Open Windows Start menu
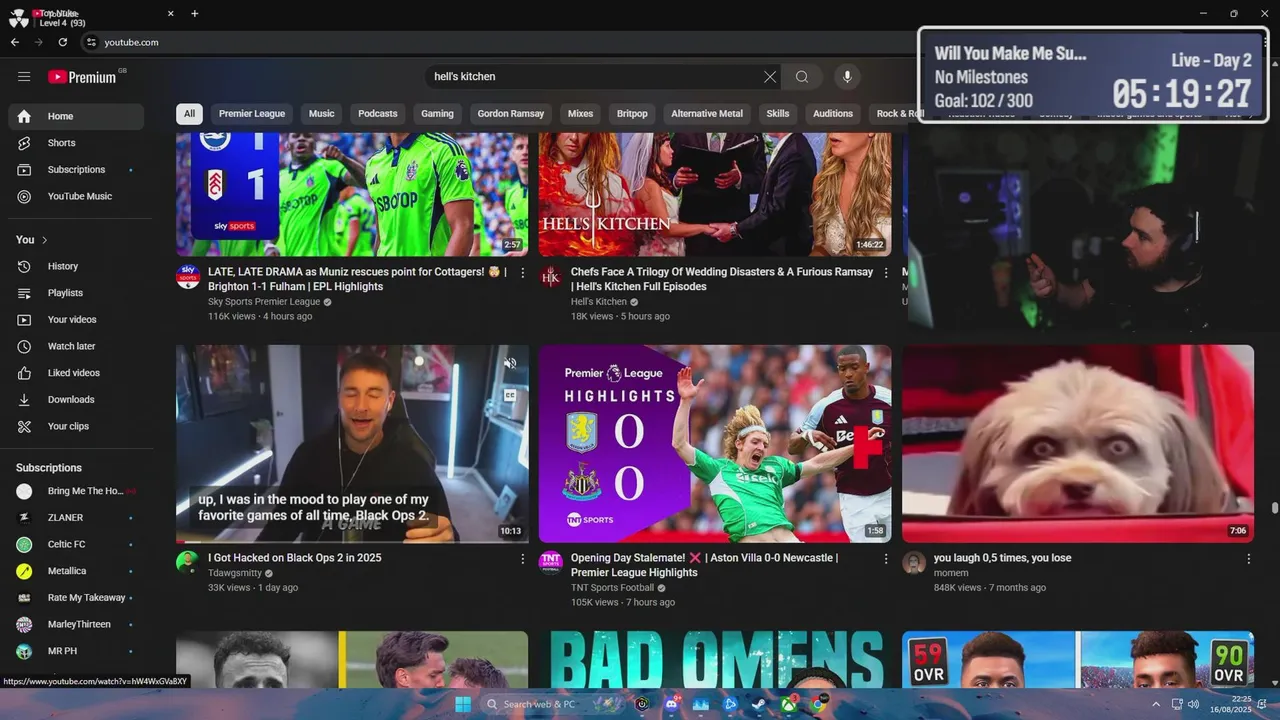The image size is (1280, 720). point(463,704)
